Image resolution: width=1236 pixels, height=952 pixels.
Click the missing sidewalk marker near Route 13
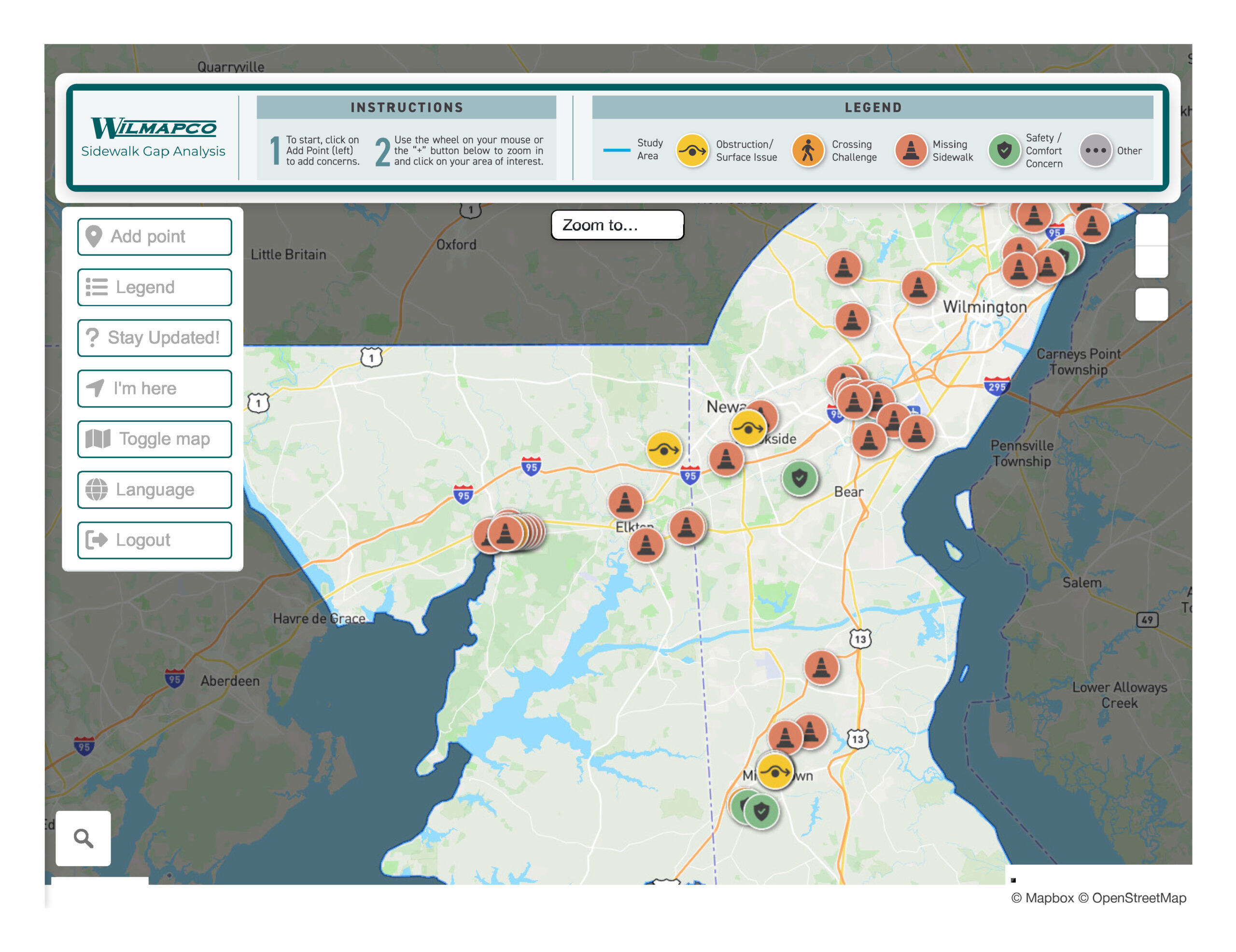pos(821,667)
